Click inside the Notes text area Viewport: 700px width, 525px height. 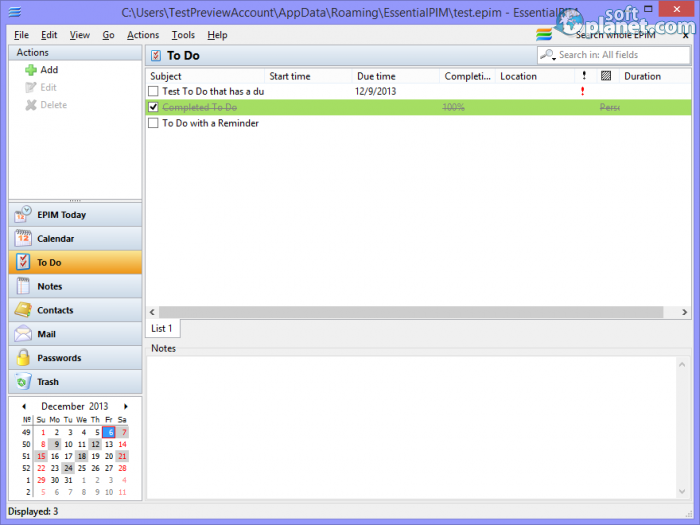click(418, 425)
